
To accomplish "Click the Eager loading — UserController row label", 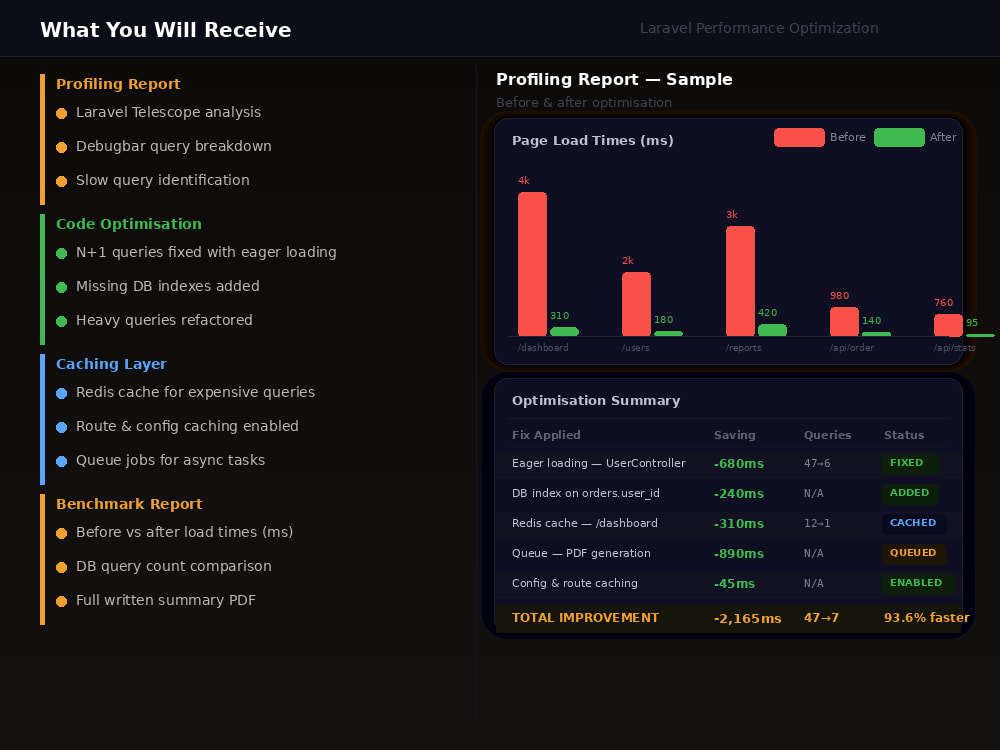I will [x=598, y=463].
